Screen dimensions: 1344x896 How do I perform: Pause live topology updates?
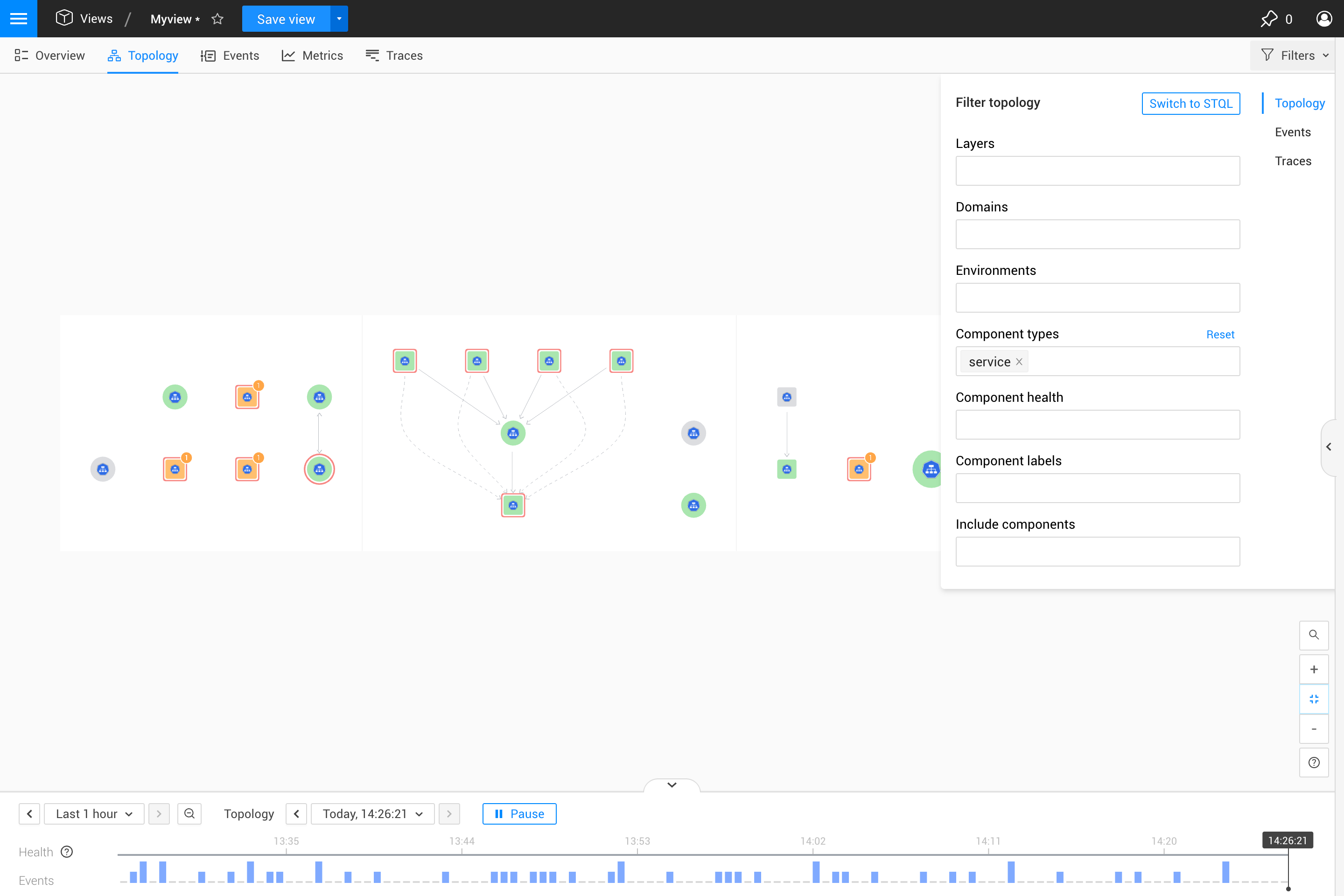coord(519,813)
